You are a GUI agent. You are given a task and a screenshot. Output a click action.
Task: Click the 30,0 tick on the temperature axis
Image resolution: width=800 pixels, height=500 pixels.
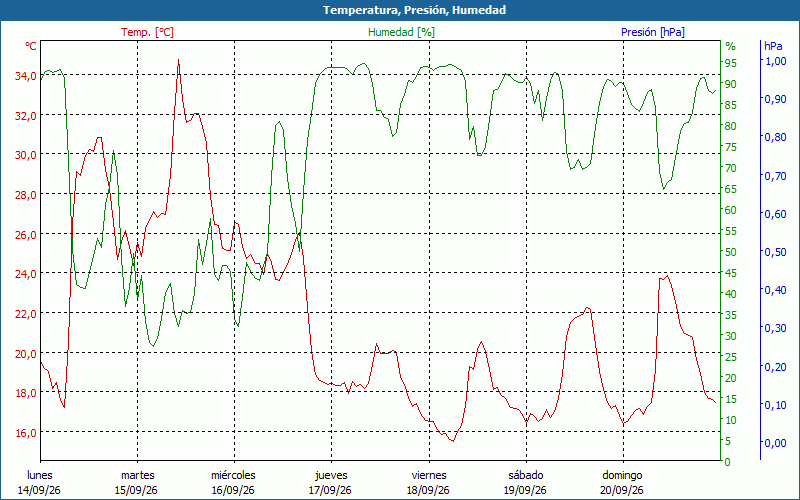point(26,155)
